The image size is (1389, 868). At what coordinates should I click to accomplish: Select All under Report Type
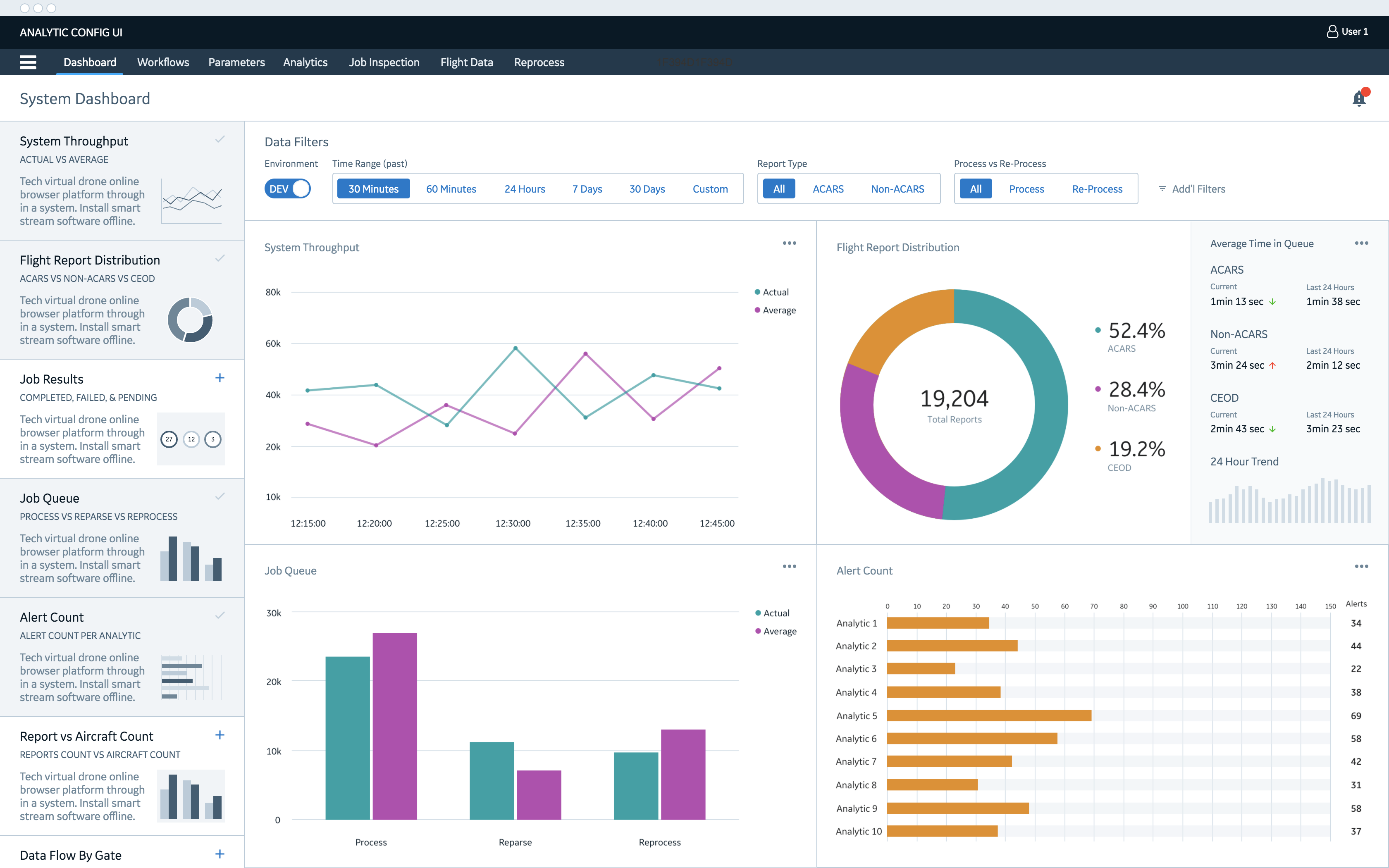[x=779, y=189]
